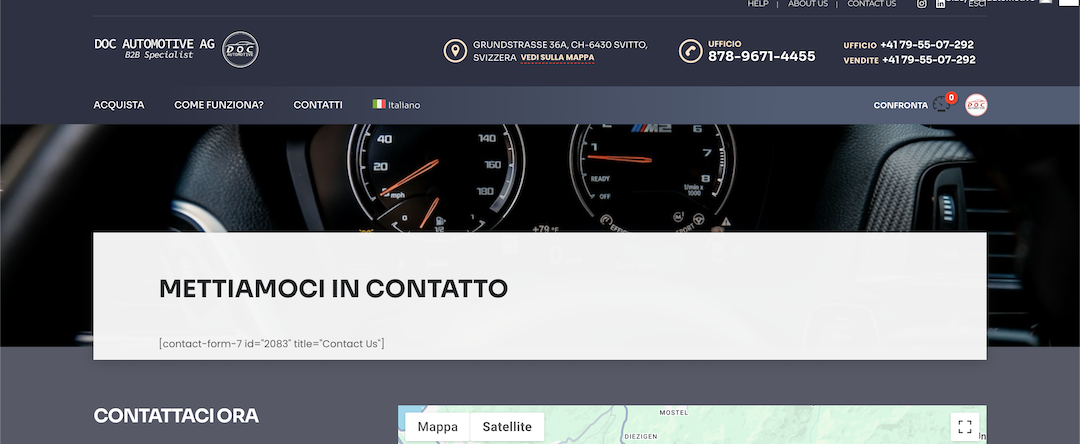Open the CONTACT US top link

coord(871,4)
